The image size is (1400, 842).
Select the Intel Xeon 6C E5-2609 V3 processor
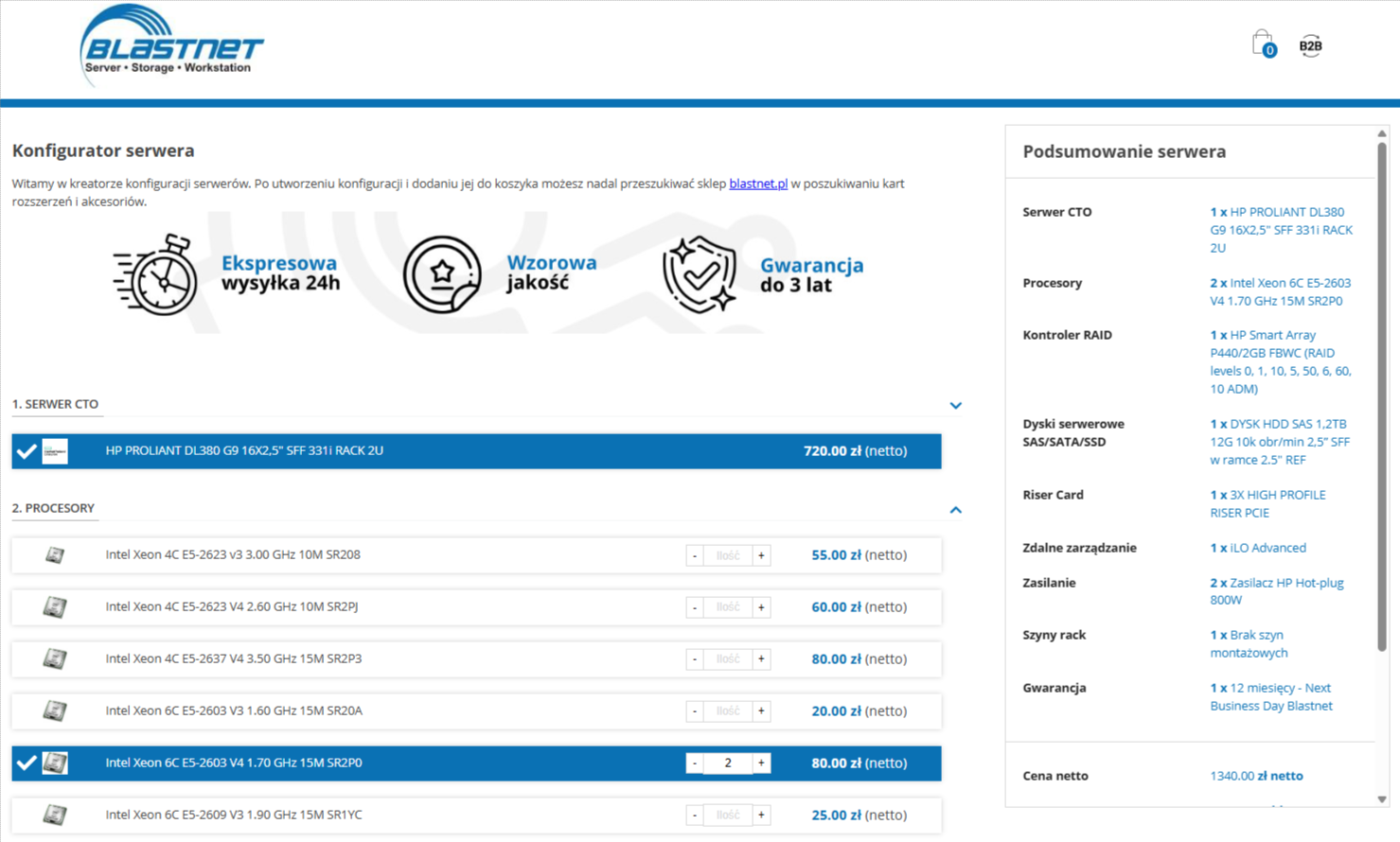[x=379, y=815]
